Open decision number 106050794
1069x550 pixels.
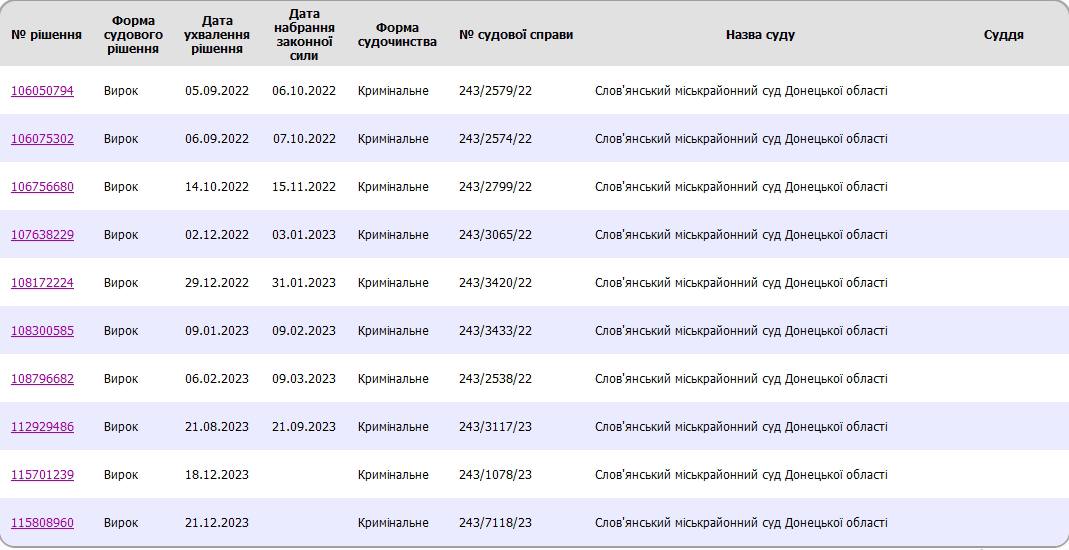pyautogui.click(x=42, y=91)
